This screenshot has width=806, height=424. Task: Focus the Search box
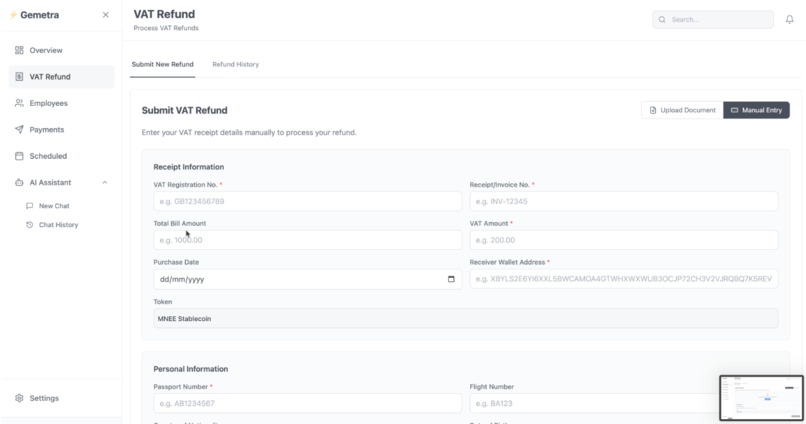point(712,20)
